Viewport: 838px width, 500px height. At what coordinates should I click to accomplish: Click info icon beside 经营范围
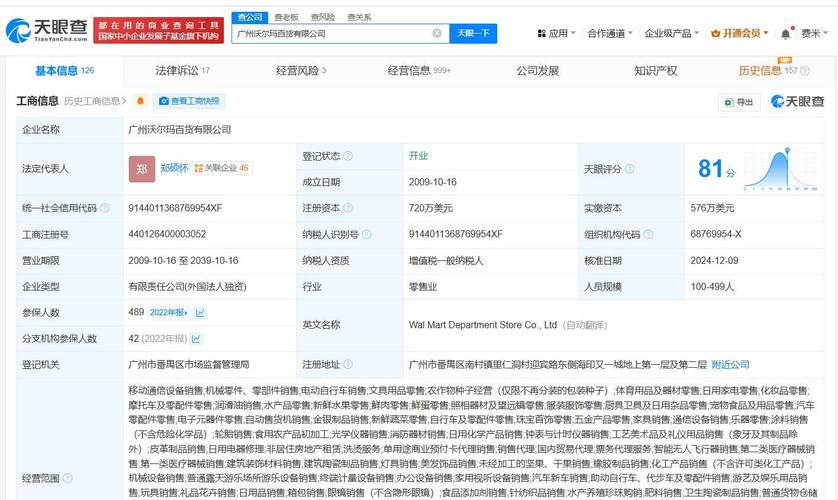[x=67, y=478]
